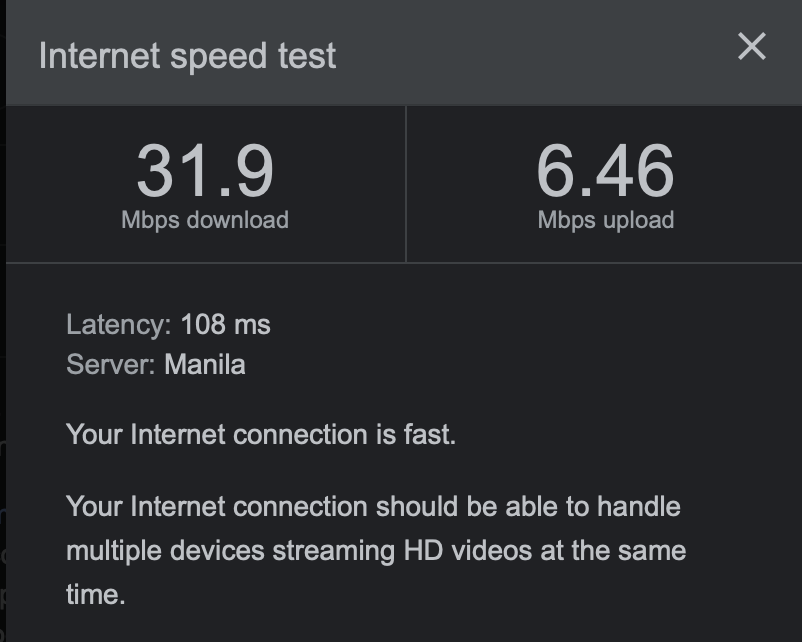
Task: Click the "Mbps upload" label
Action: click(x=605, y=220)
